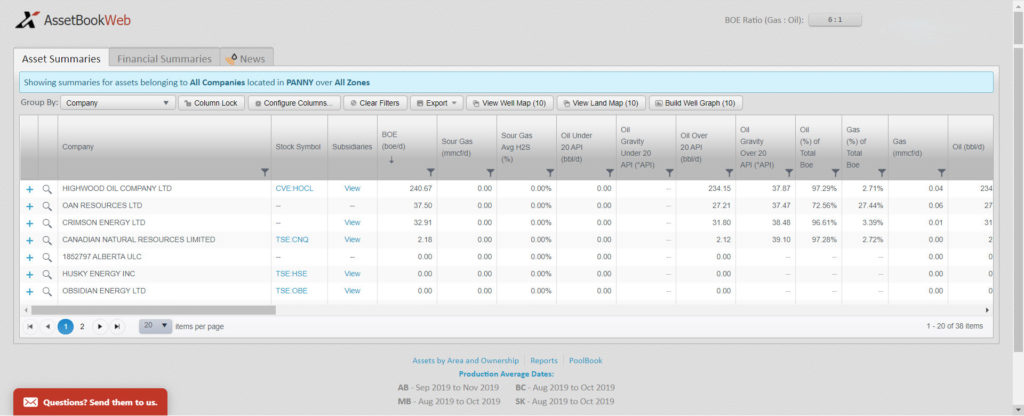Go to the first page of results
Screen dimensions: 1024x416
[30, 327]
